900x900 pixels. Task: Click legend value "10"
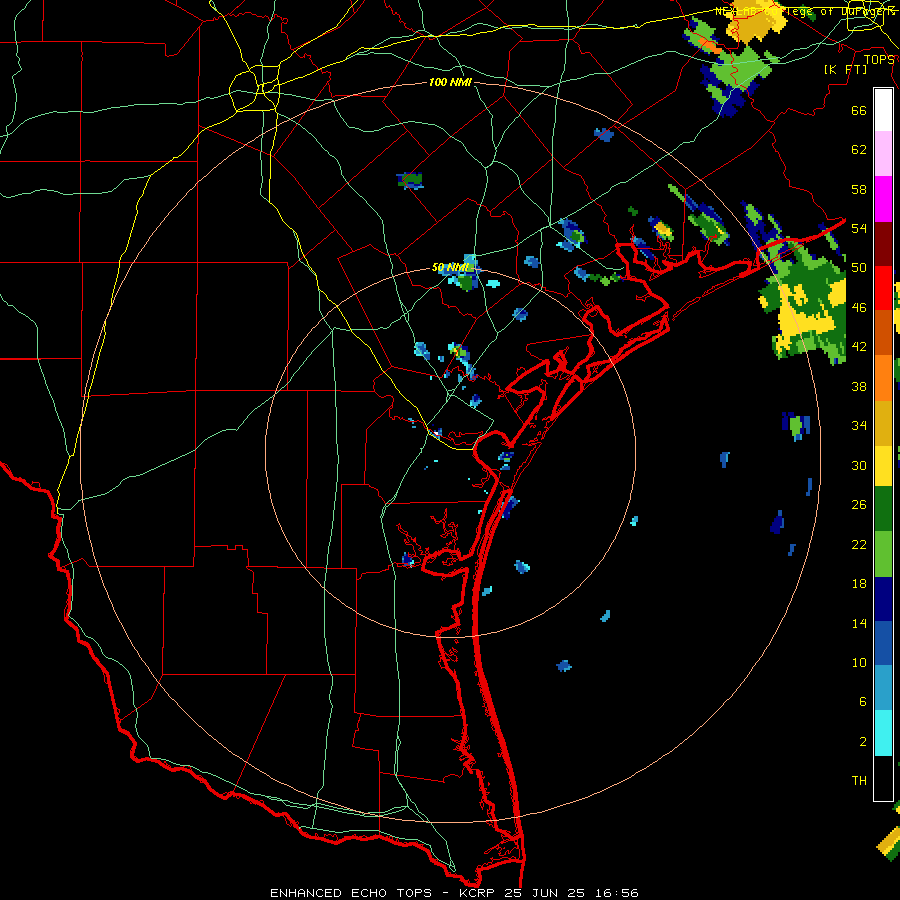859,663
